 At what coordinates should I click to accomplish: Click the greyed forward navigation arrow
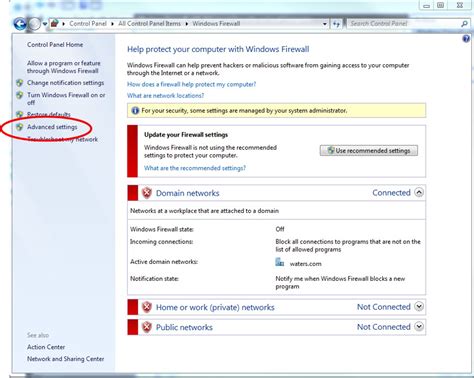tap(34, 24)
